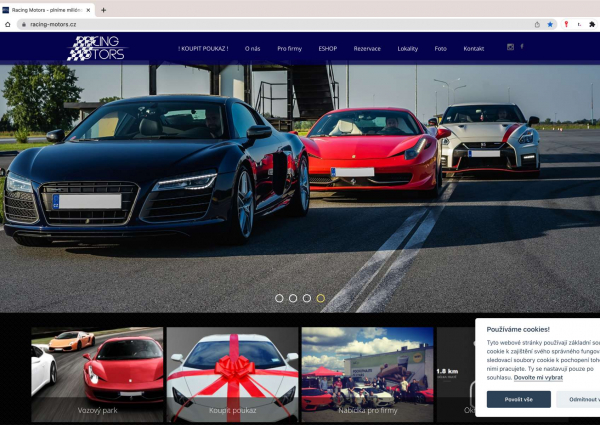Click the "Povolit vše" cookie button

click(x=518, y=399)
